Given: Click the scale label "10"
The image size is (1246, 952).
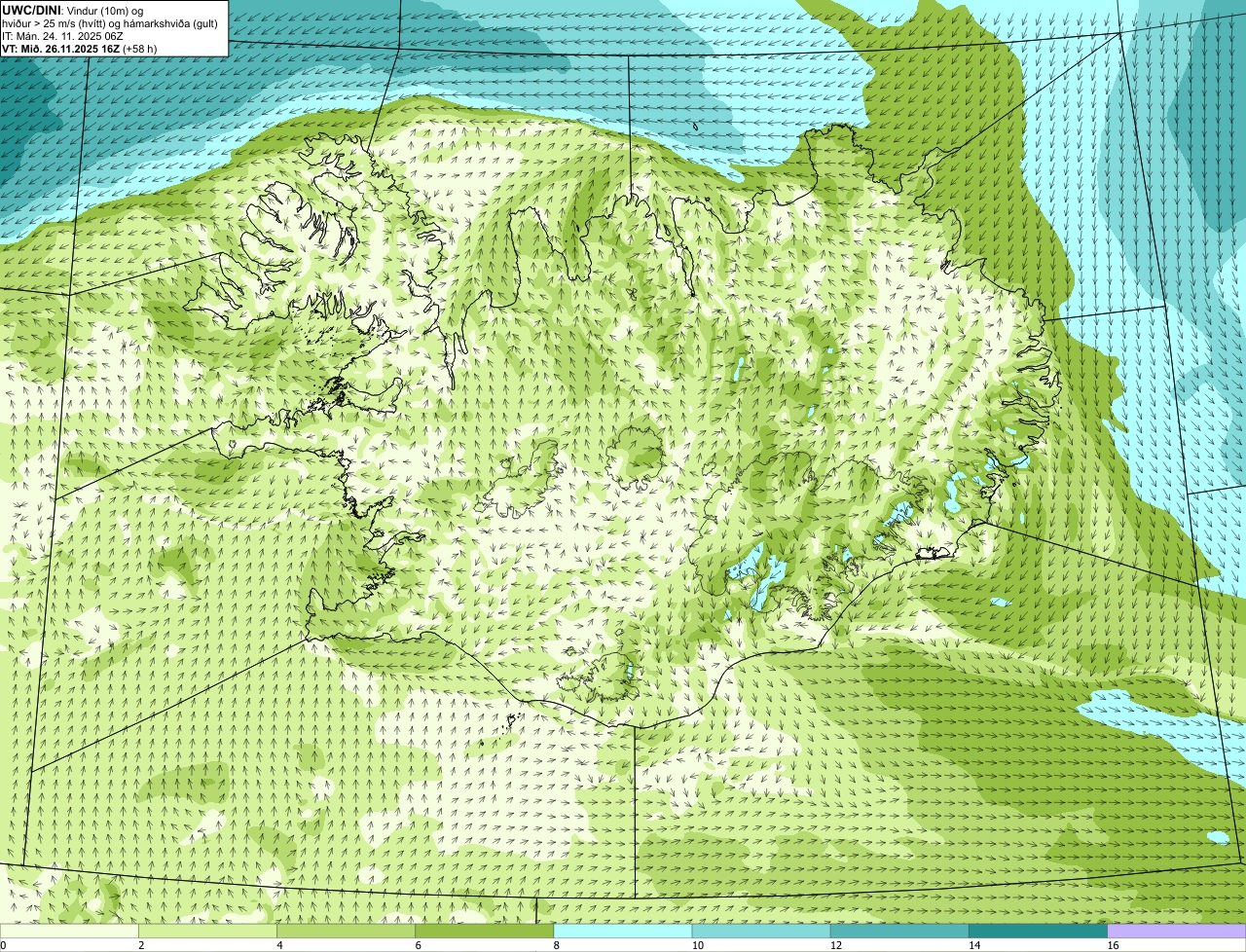Looking at the screenshot, I should coord(697,945).
